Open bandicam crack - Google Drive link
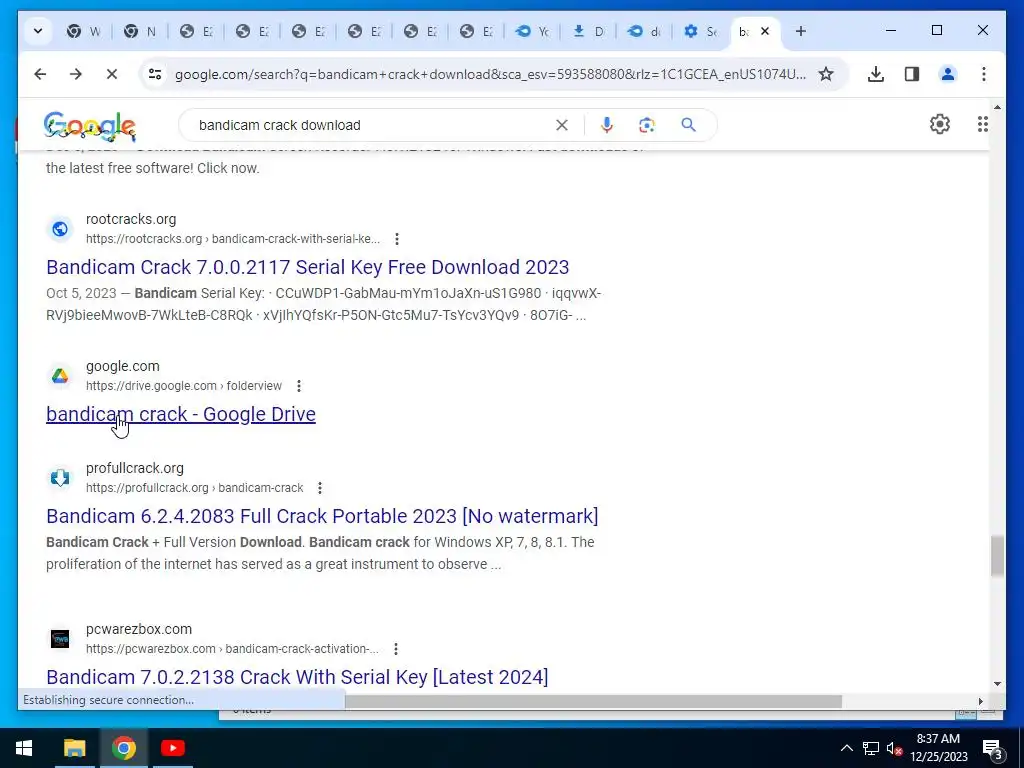 point(181,414)
